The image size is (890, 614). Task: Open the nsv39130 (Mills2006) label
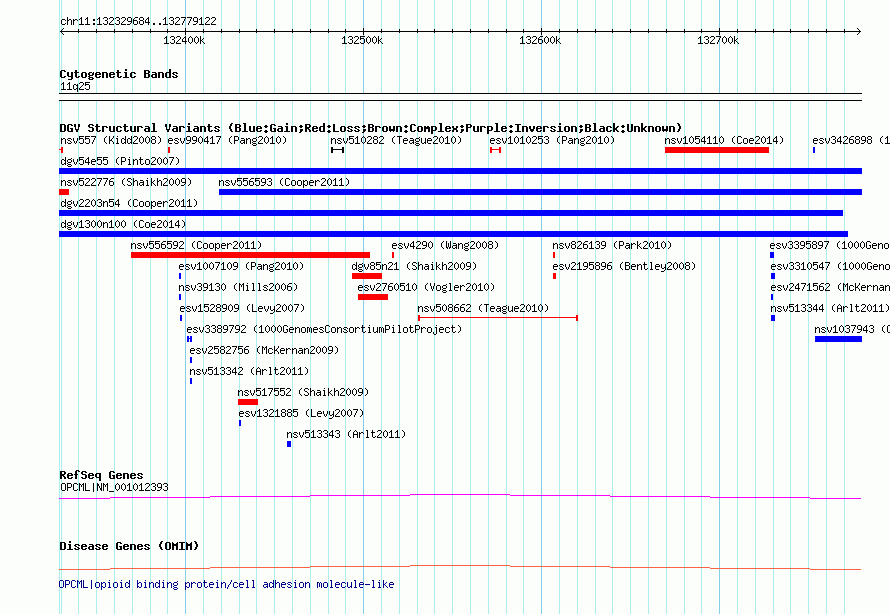[238, 287]
